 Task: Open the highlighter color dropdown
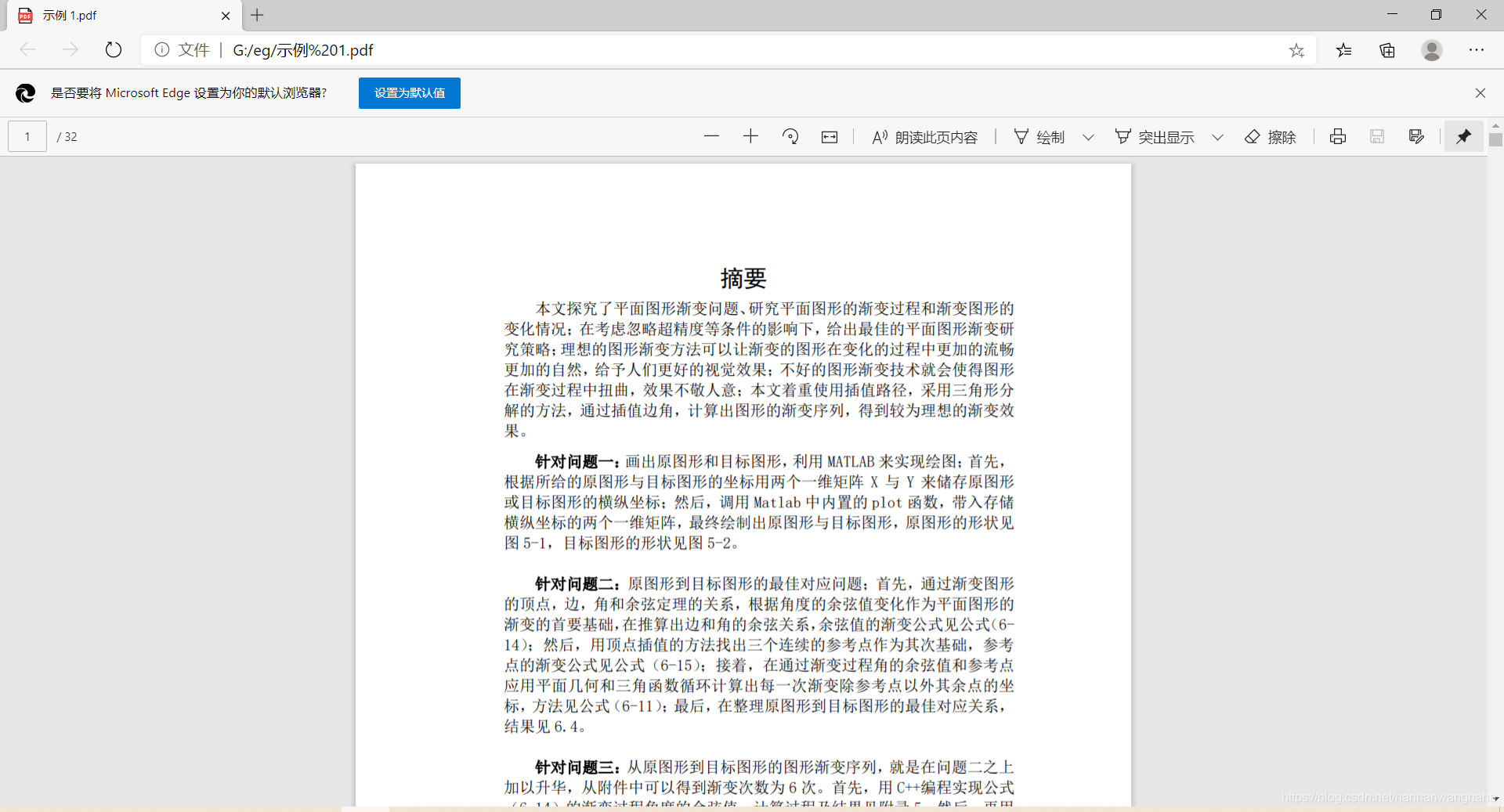(x=1217, y=137)
